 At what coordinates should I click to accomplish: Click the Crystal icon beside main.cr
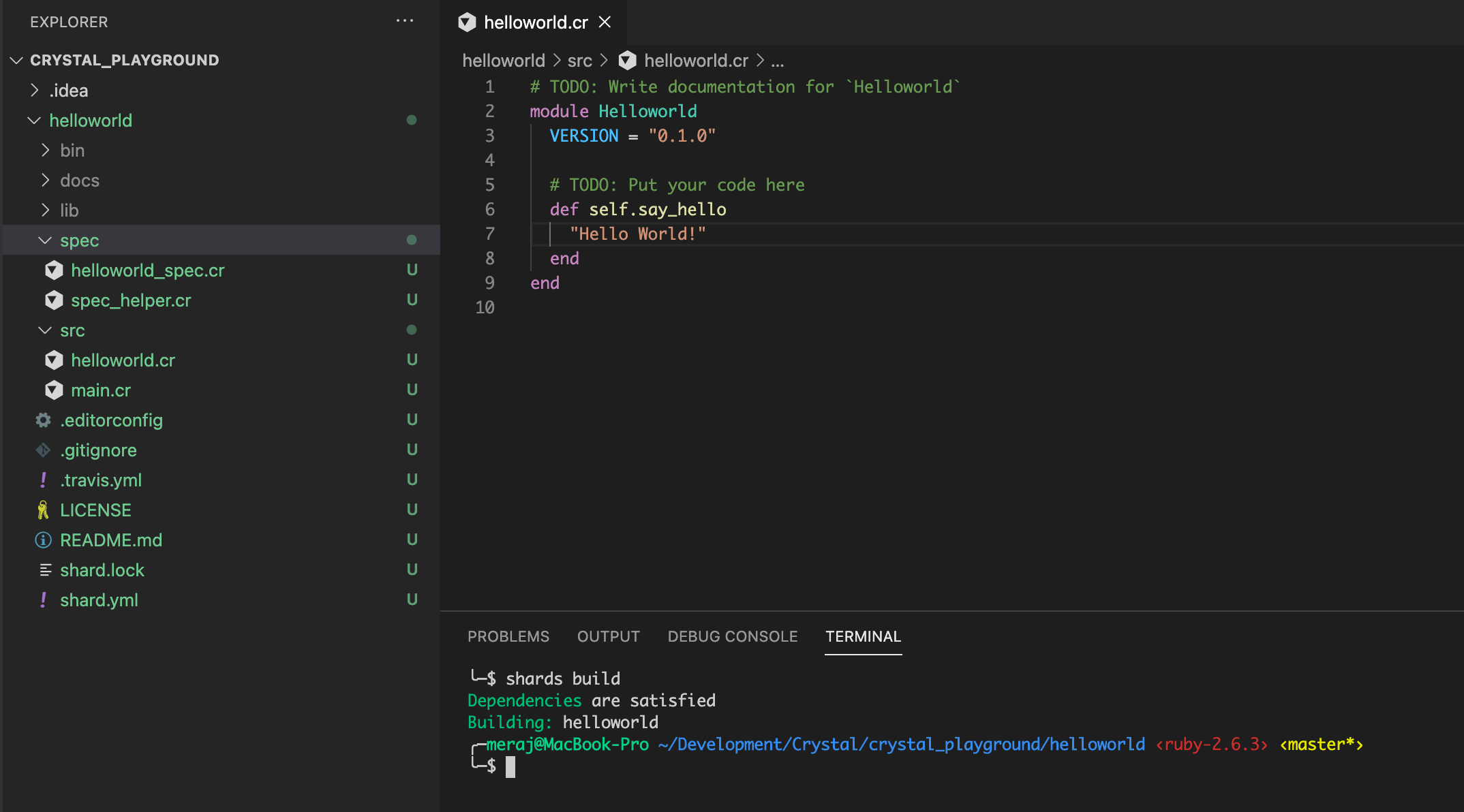click(54, 390)
